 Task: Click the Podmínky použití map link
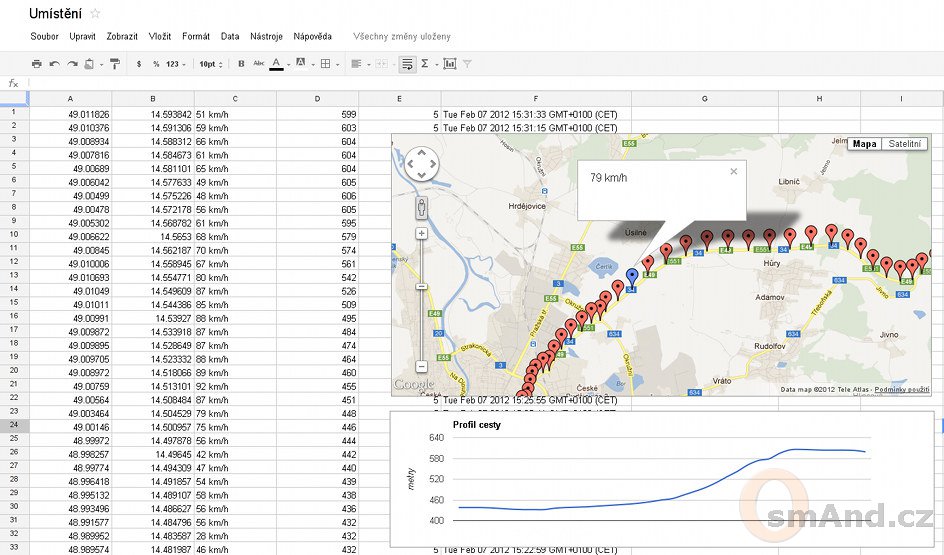(x=902, y=389)
